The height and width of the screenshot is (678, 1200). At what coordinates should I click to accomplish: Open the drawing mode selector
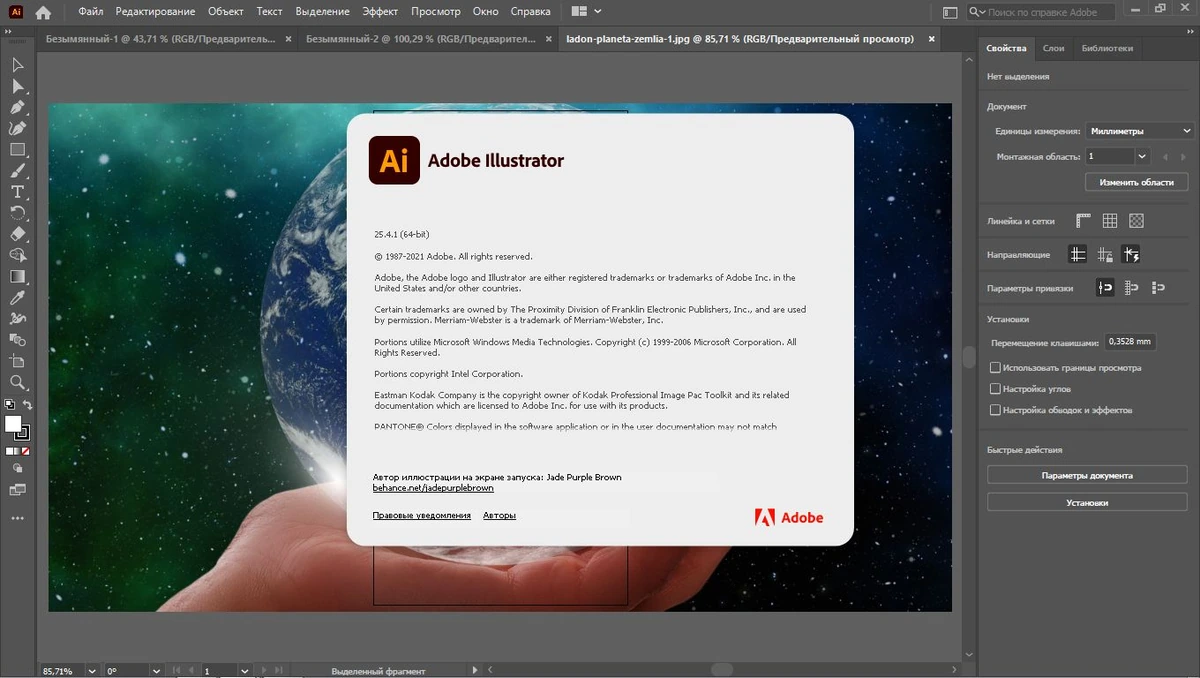tap(17, 467)
